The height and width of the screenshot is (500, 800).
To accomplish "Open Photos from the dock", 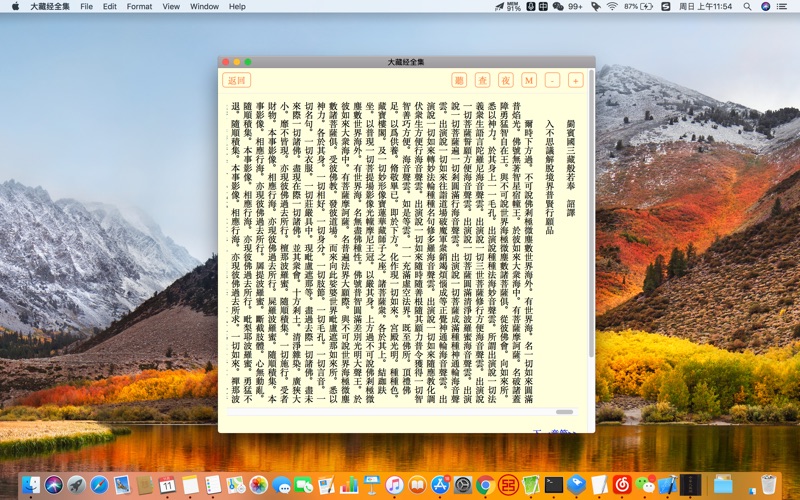I will (x=259, y=485).
